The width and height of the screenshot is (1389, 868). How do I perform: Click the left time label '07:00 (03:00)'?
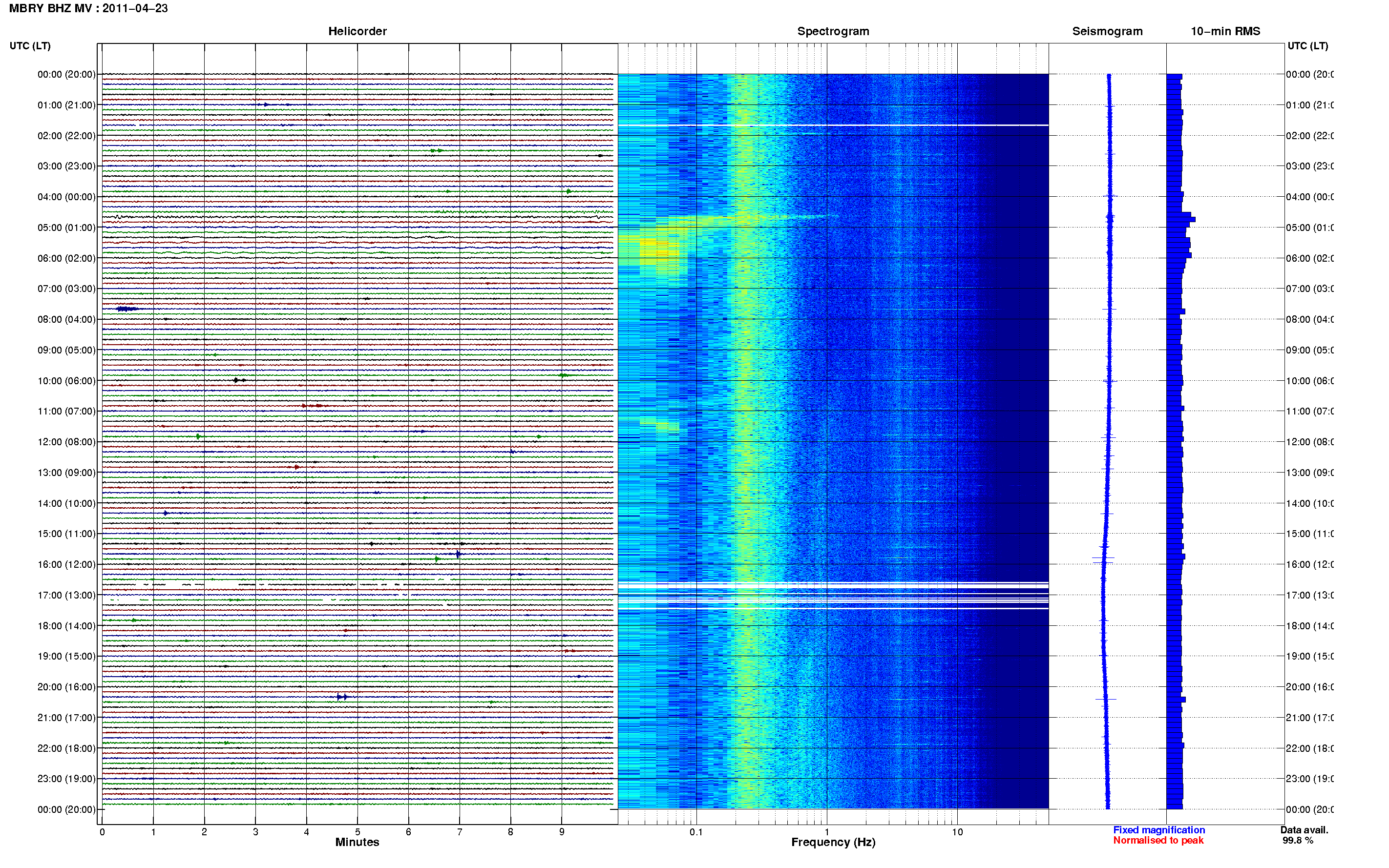[66, 289]
